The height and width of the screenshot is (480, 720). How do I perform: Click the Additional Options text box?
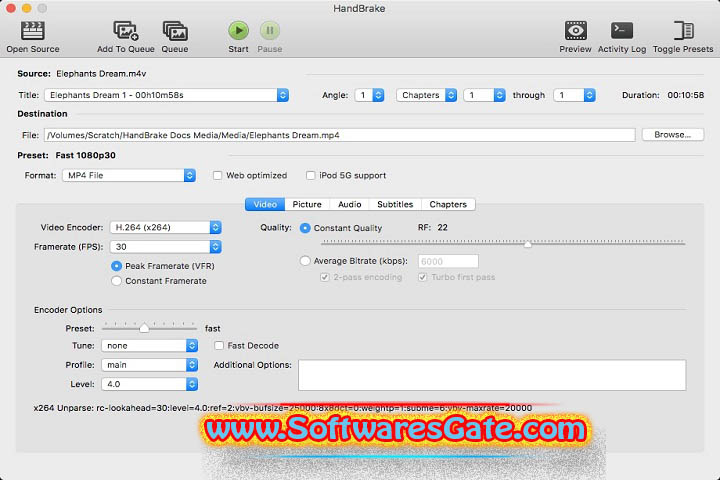coord(492,375)
